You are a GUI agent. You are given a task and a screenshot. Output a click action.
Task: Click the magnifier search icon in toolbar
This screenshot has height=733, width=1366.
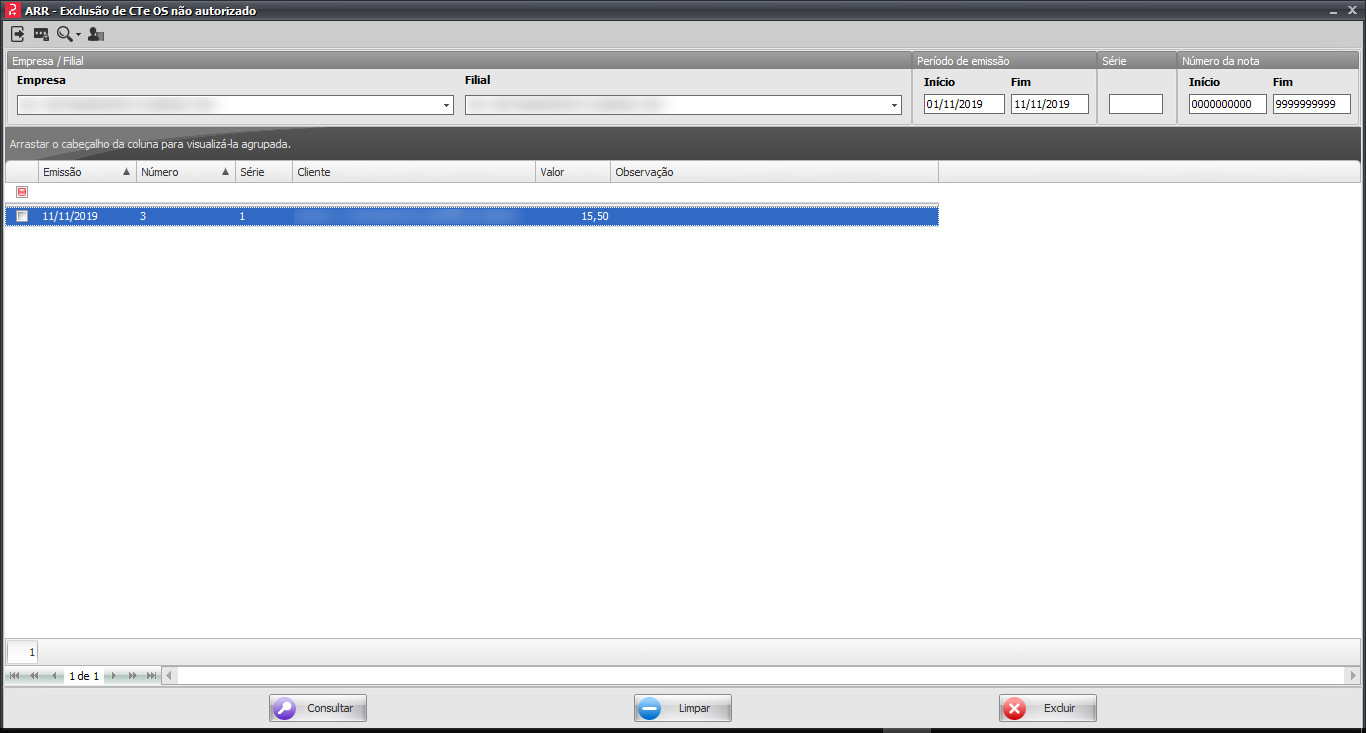click(65, 34)
